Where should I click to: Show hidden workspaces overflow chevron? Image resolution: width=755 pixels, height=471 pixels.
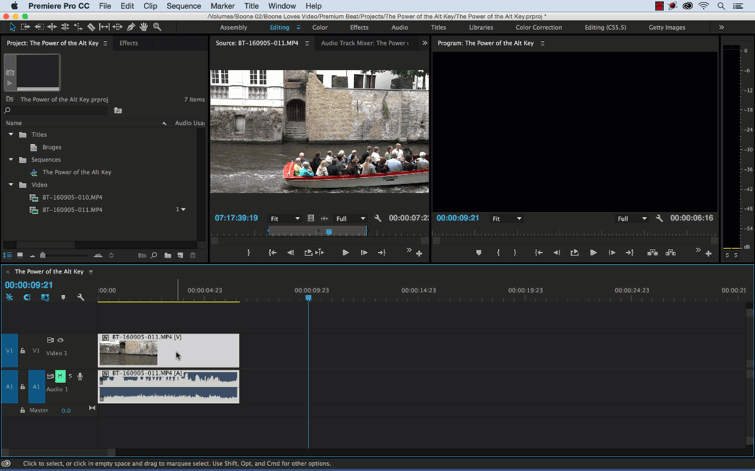(x=721, y=27)
